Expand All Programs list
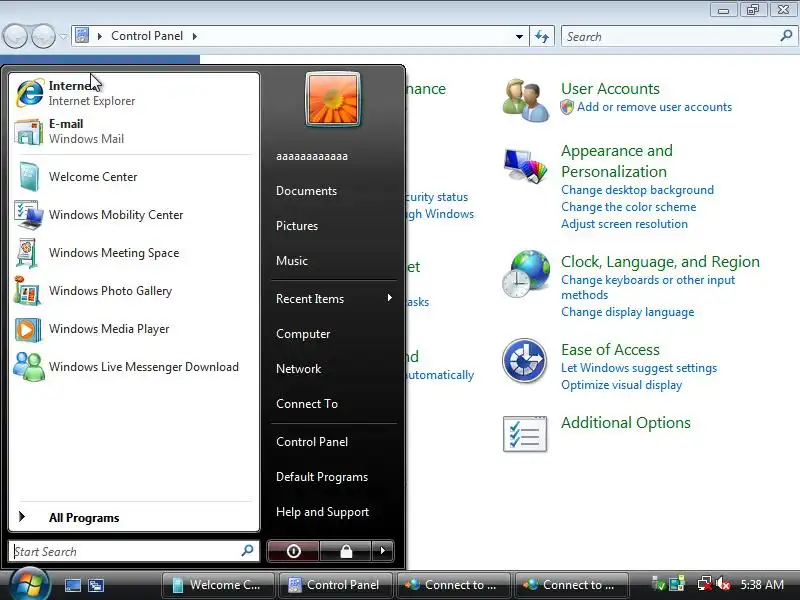Viewport: 800px width, 600px height. coord(134,517)
